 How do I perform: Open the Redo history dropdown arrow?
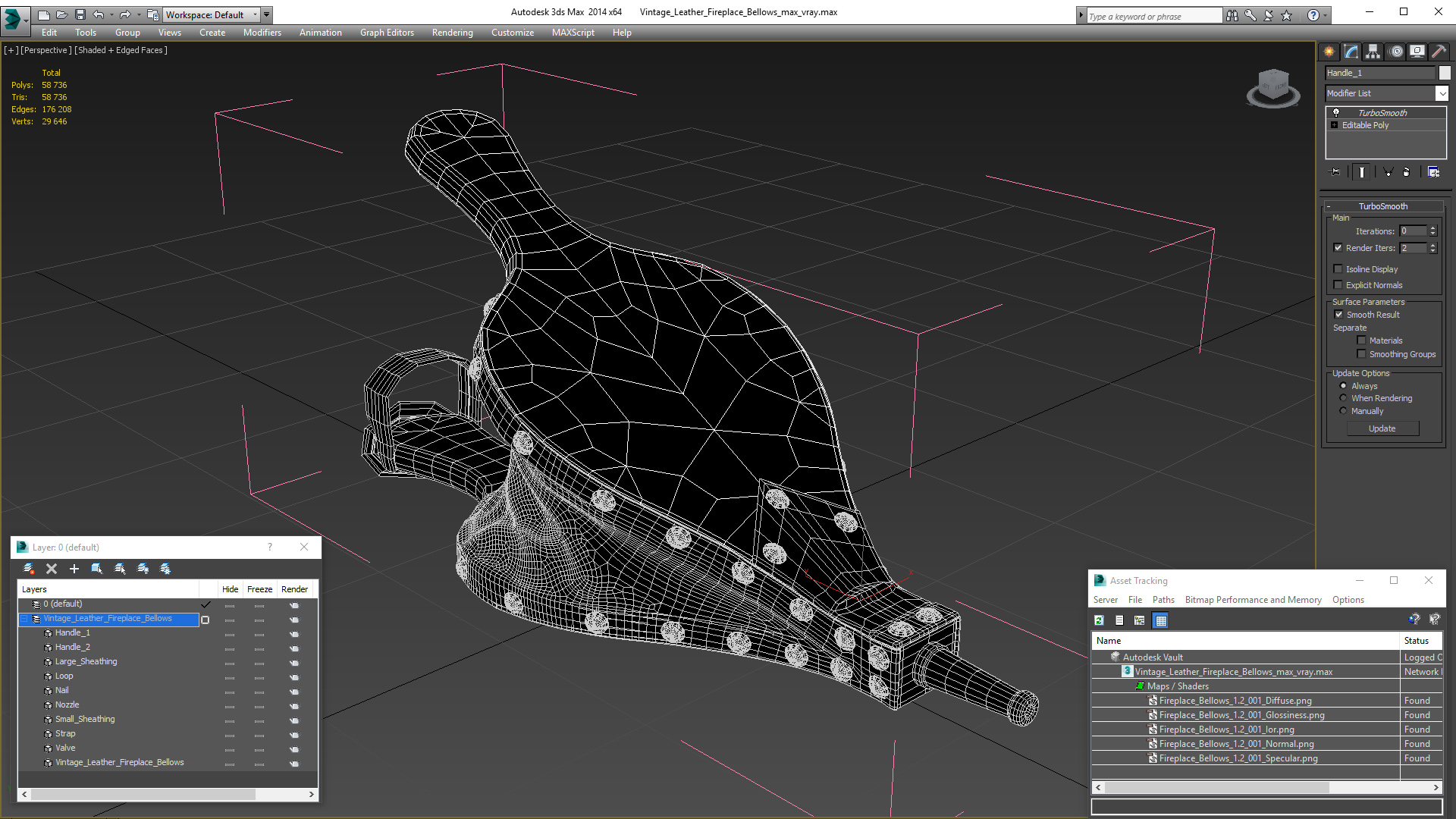pyautogui.click(x=139, y=14)
